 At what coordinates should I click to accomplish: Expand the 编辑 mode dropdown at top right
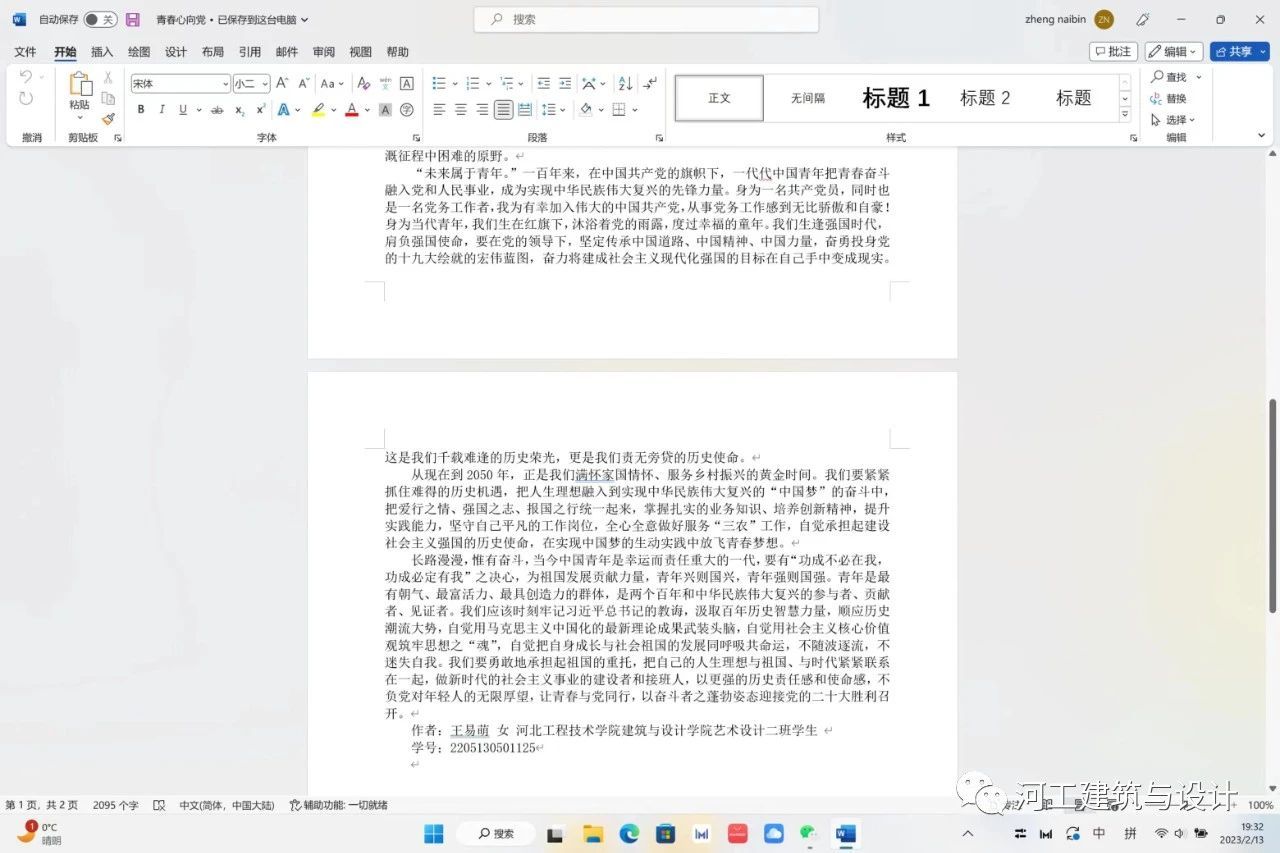click(1173, 51)
